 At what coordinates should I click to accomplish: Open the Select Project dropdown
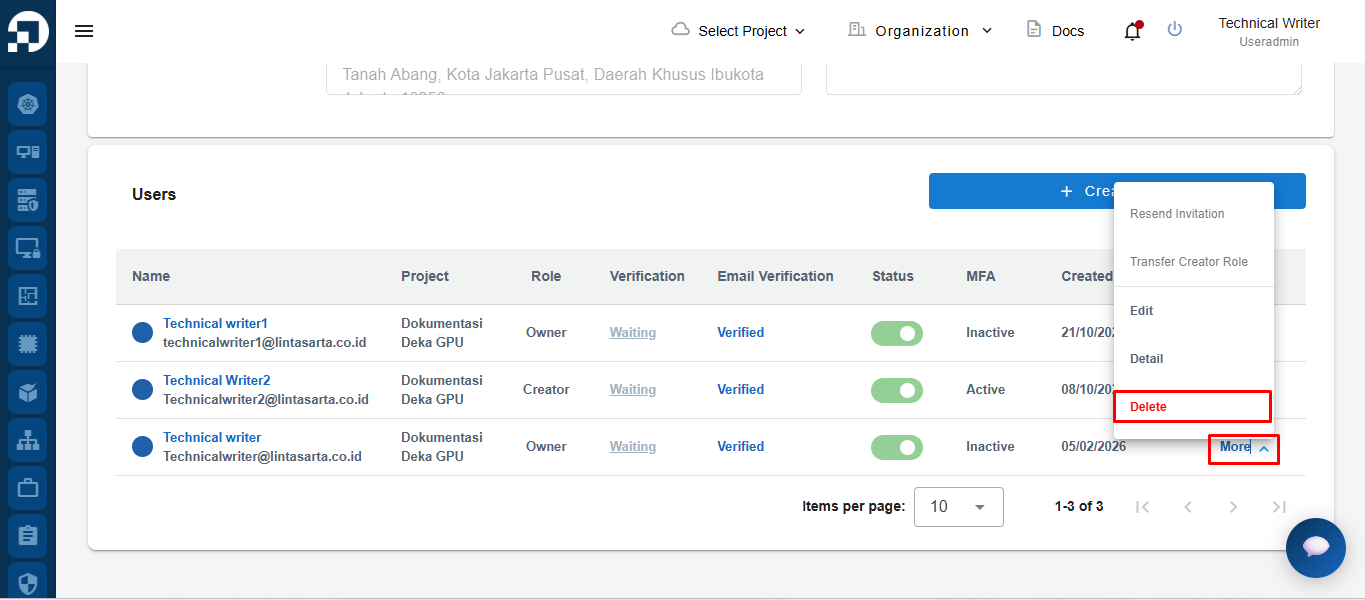coord(738,31)
